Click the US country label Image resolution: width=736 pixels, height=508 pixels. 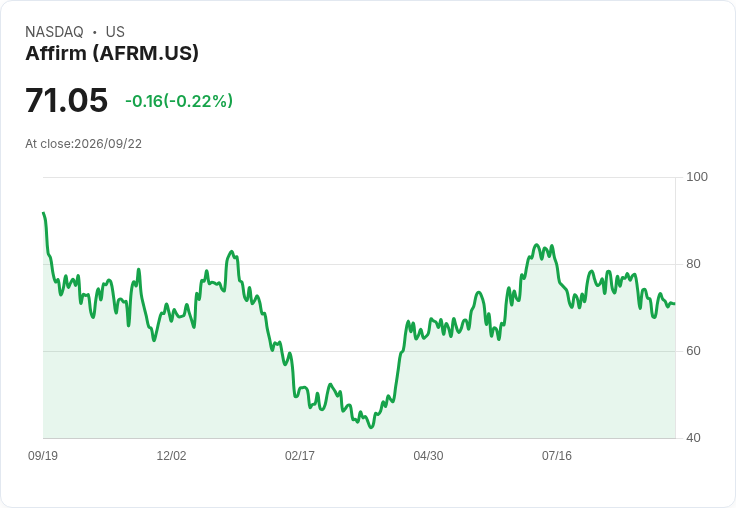(115, 31)
